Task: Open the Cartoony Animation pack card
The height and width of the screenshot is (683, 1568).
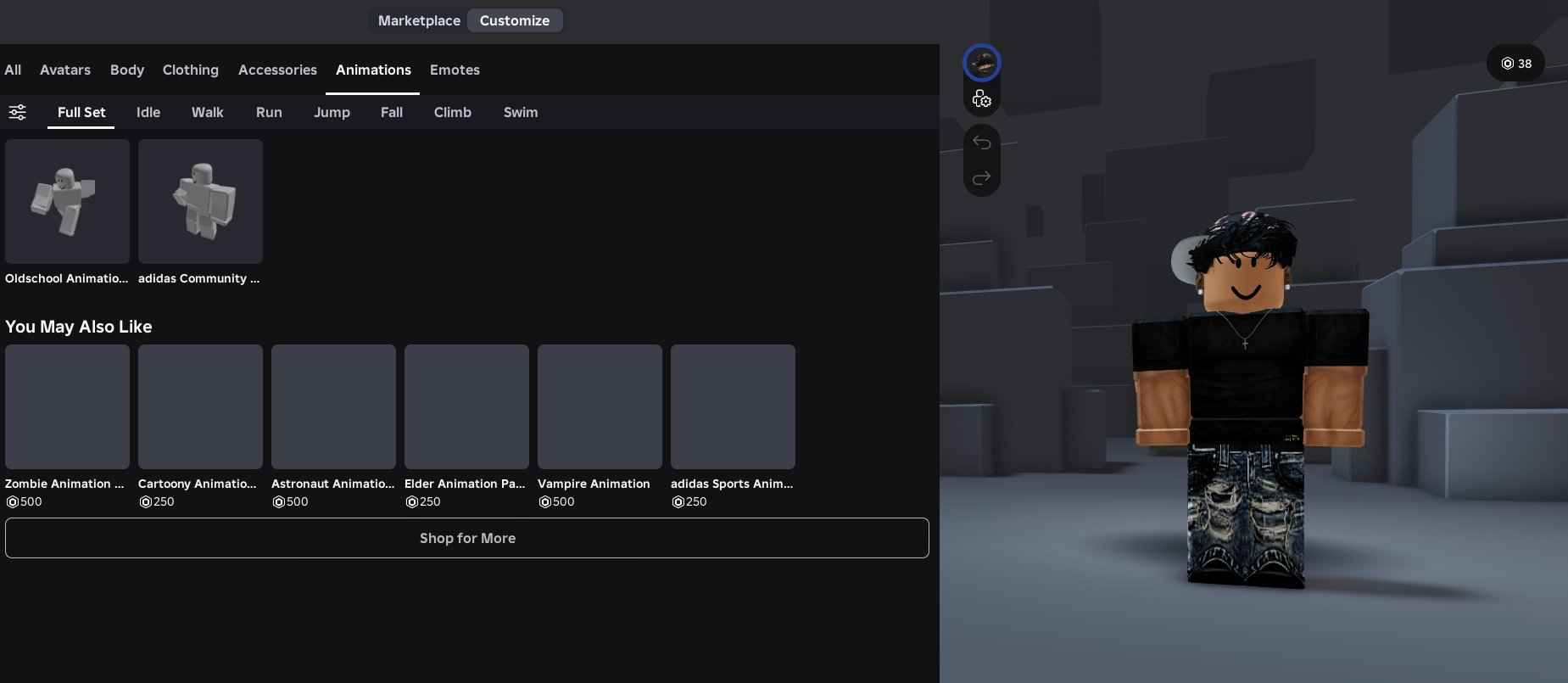Action: point(200,406)
